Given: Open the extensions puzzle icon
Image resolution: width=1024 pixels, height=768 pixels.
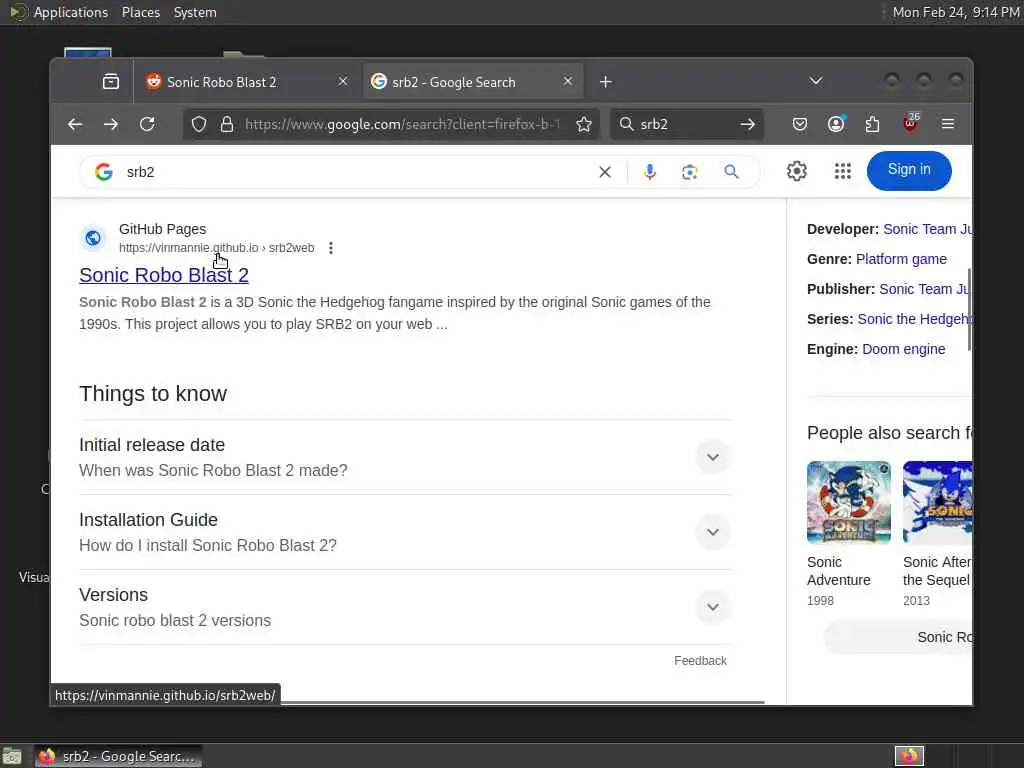Looking at the screenshot, I should click(x=872, y=124).
